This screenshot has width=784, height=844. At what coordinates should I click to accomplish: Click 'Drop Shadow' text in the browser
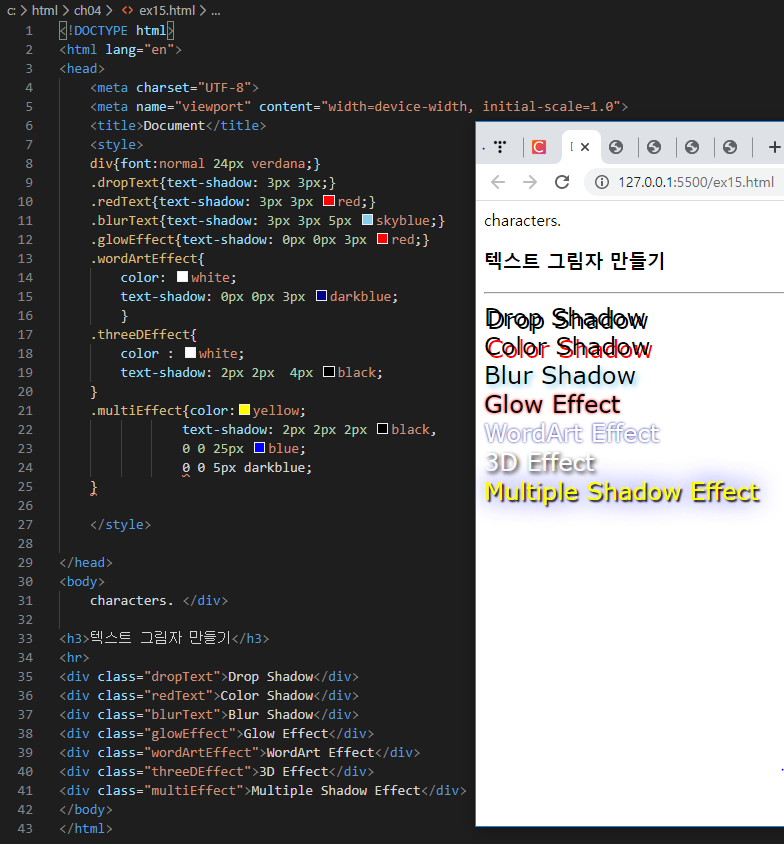pos(566,319)
